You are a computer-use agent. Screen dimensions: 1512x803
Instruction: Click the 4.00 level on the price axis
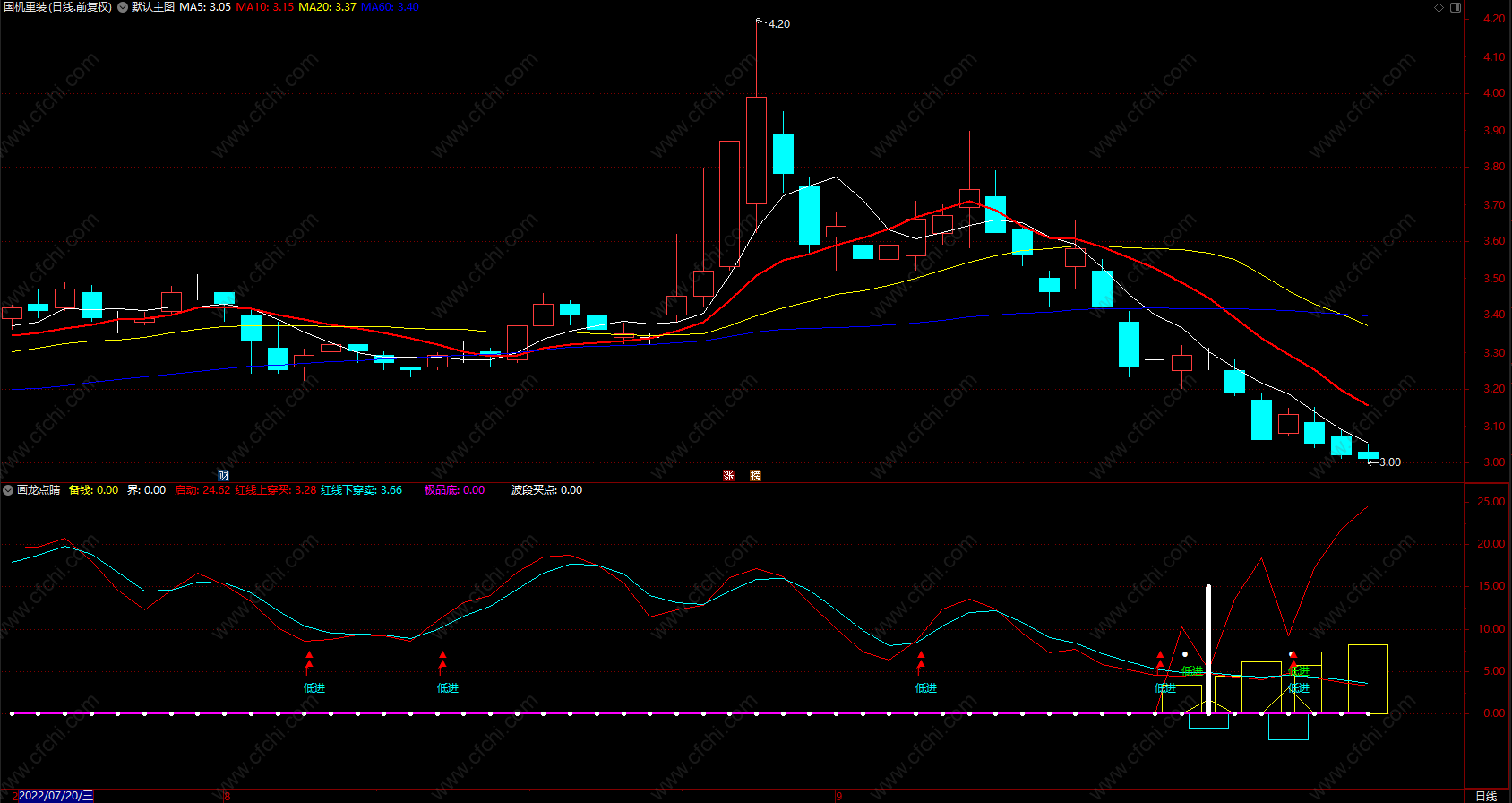[x=1494, y=93]
